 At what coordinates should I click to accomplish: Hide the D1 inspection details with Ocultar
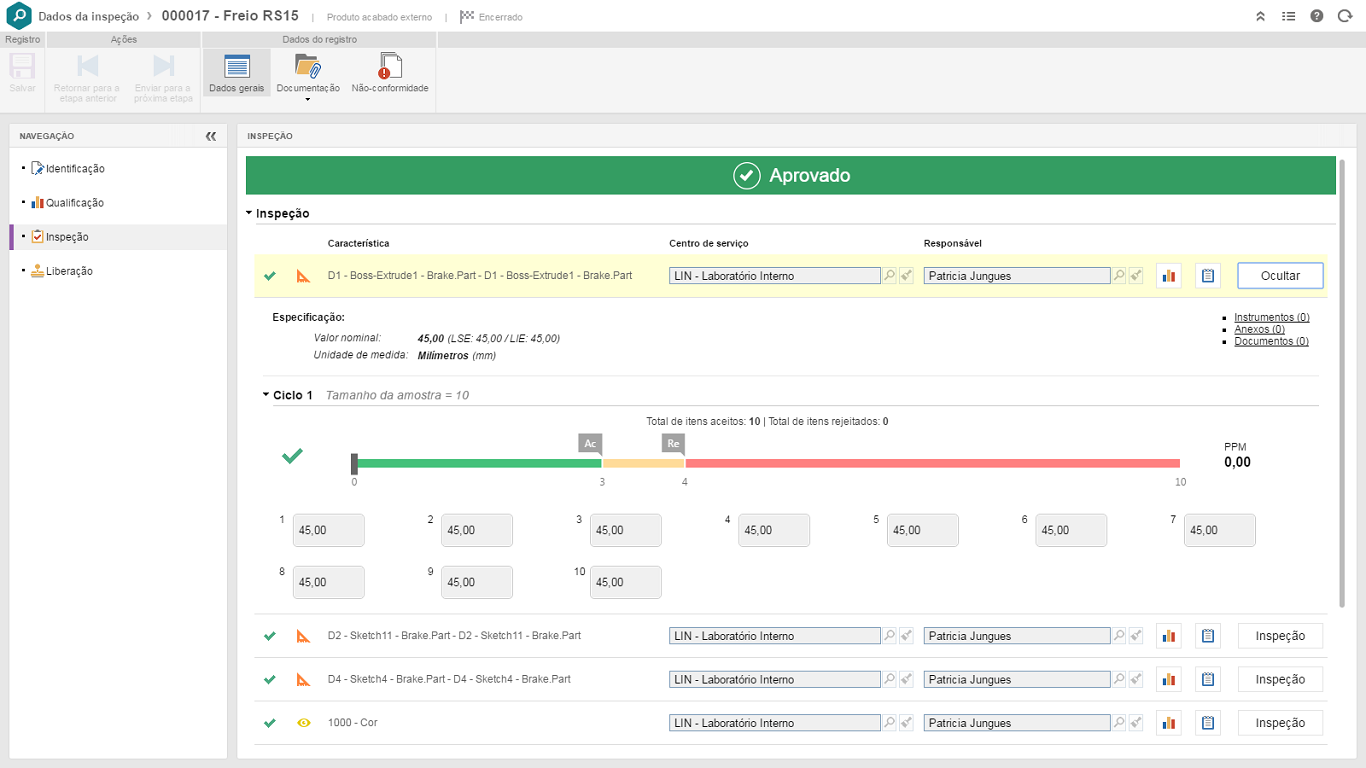tap(1280, 275)
